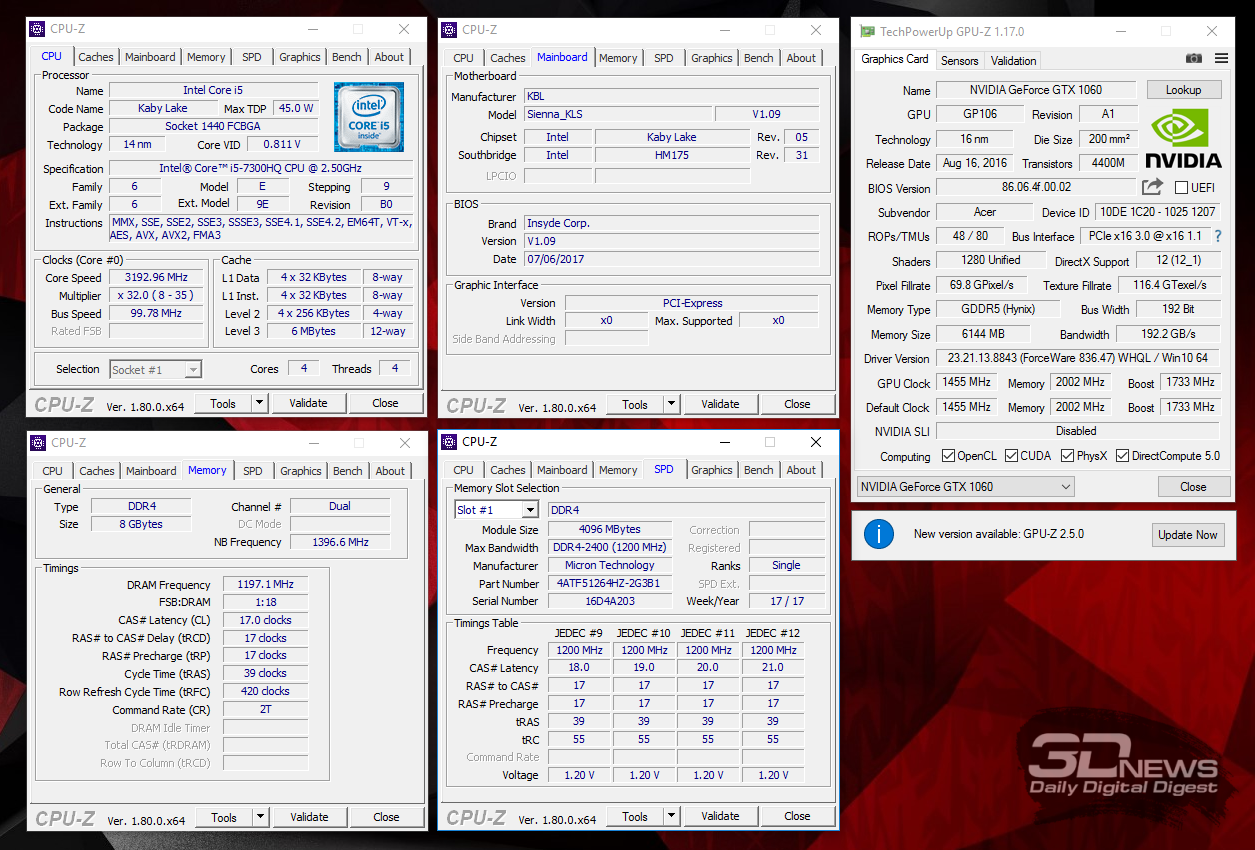This screenshot has width=1255, height=850.
Task: Open About tab in CPU-Z Memory window
Action: coord(390,471)
